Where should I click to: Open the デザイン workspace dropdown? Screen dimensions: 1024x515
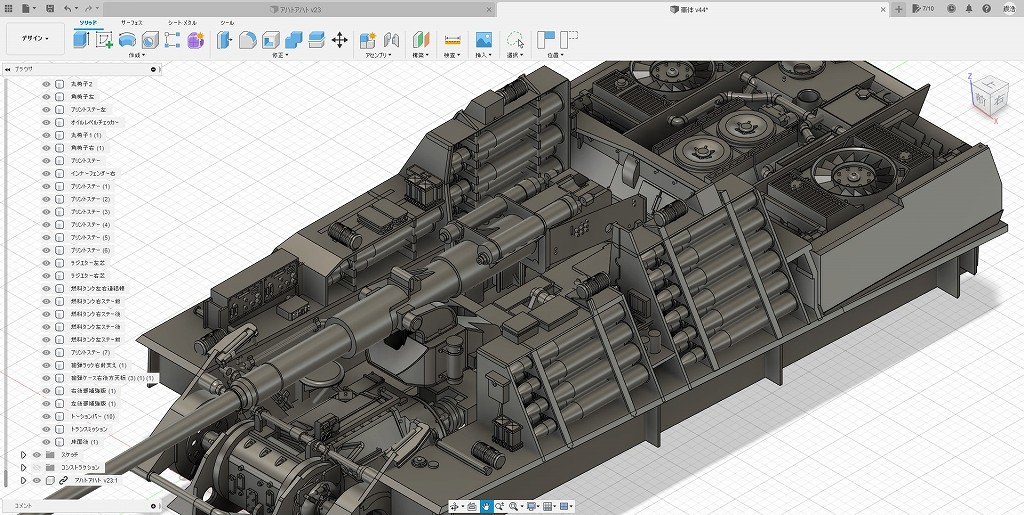coord(34,39)
